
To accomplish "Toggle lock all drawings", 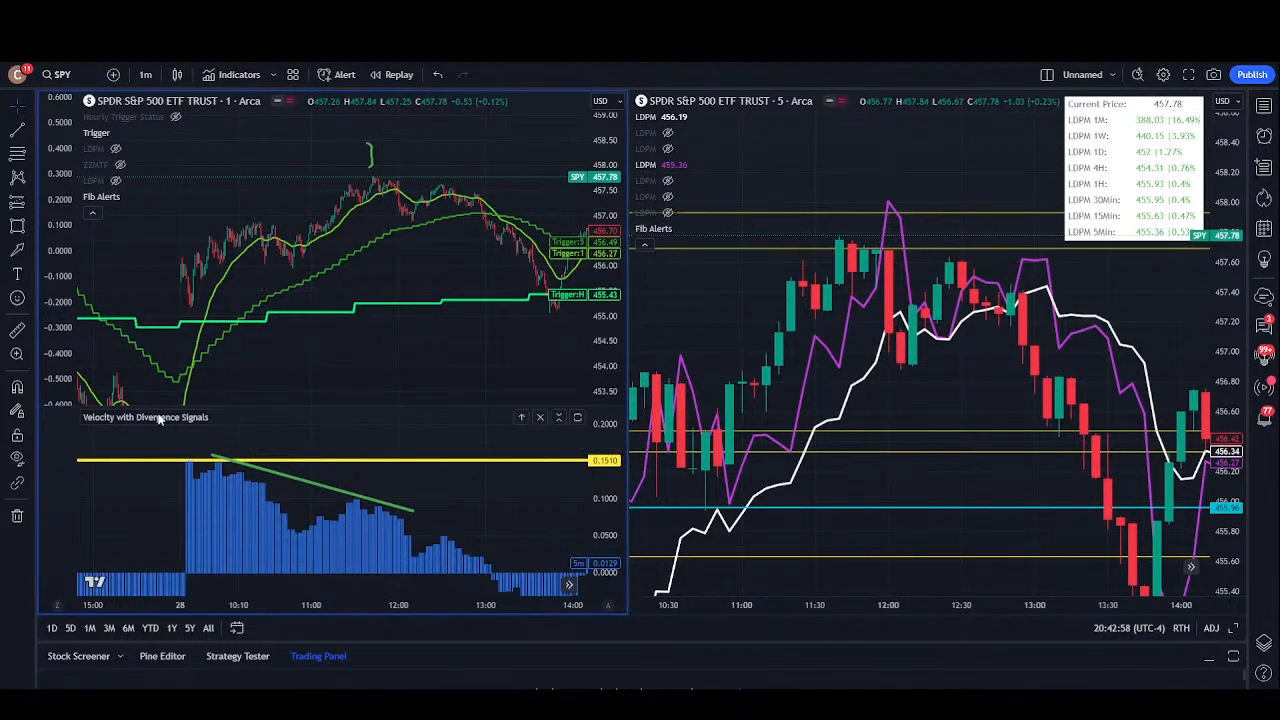I will (x=17, y=435).
